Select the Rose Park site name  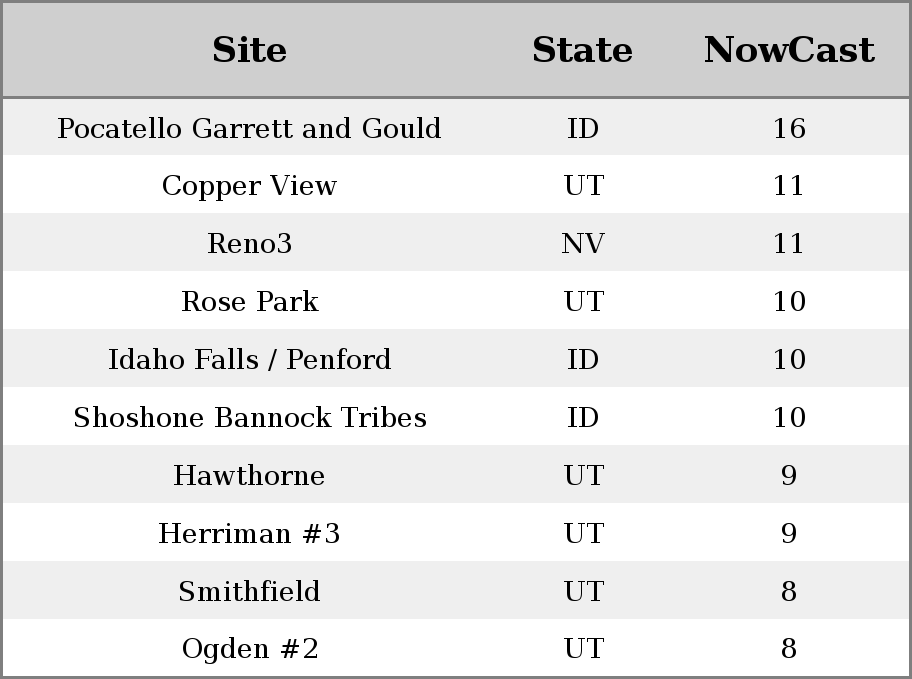[x=249, y=302]
